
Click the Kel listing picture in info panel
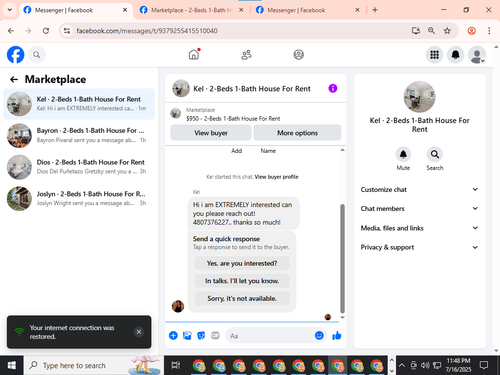click(x=419, y=97)
